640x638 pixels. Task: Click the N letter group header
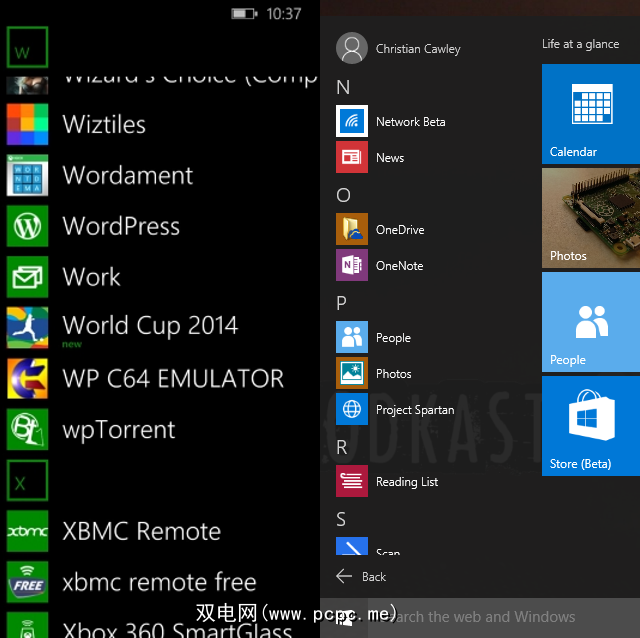pyautogui.click(x=343, y=87)
